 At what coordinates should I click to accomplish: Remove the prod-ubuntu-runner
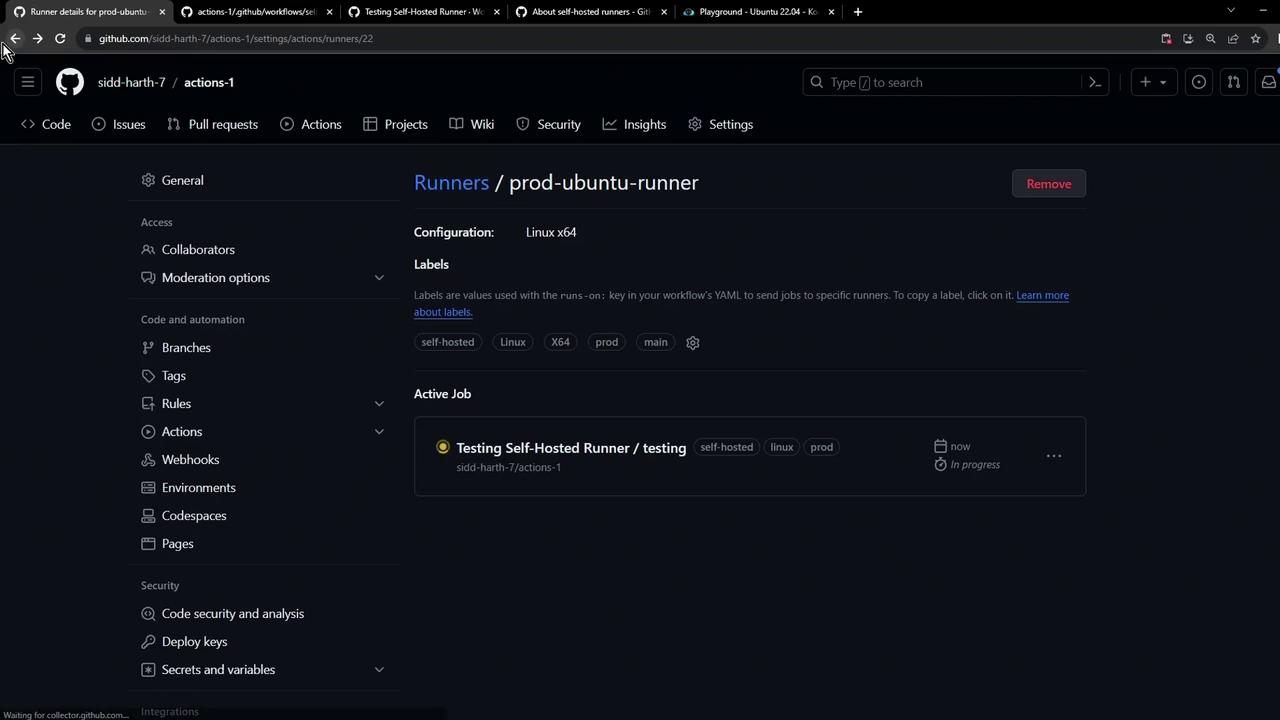[x=1048, y=183]
